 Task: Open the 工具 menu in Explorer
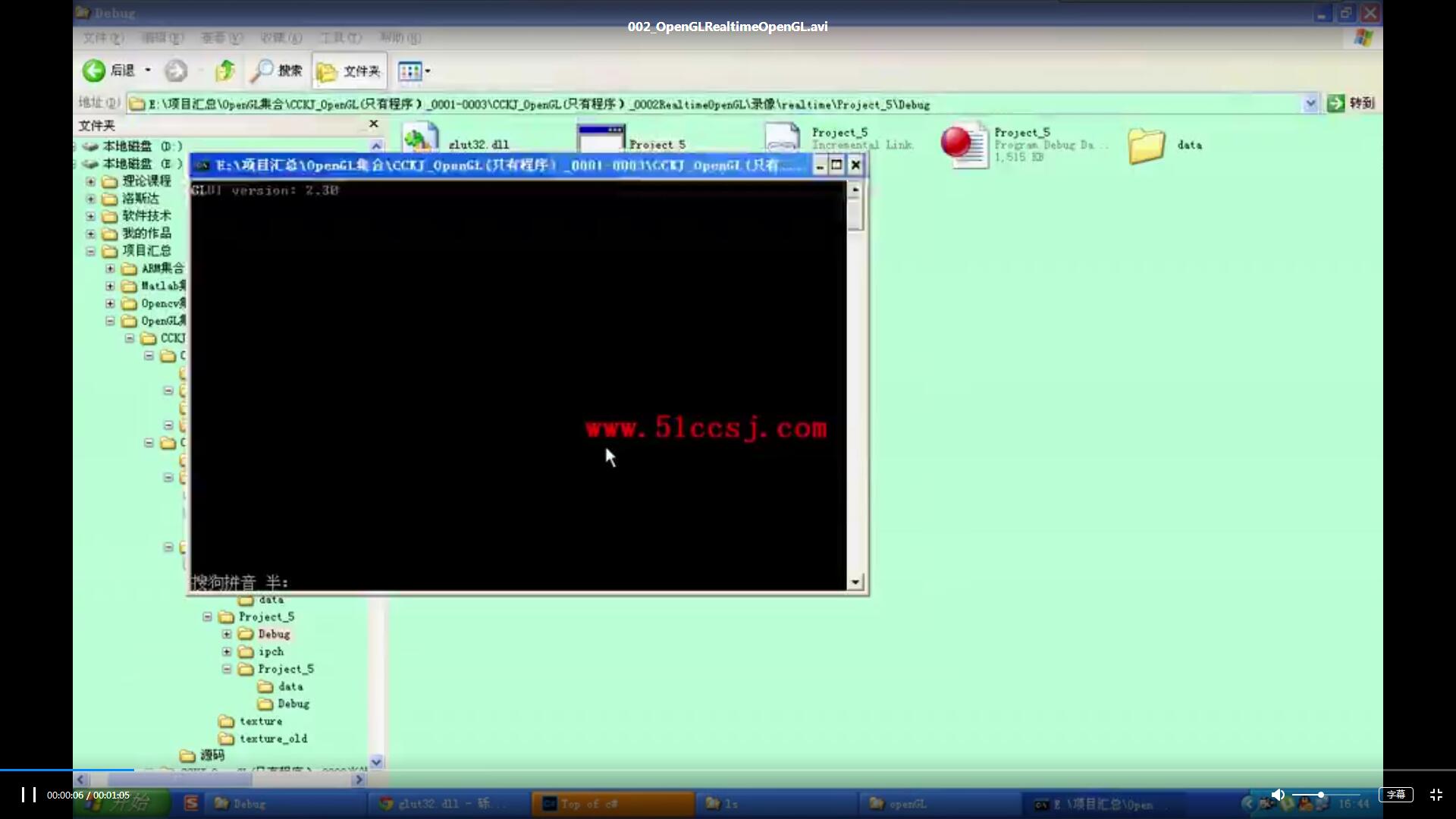click(340, 37)
